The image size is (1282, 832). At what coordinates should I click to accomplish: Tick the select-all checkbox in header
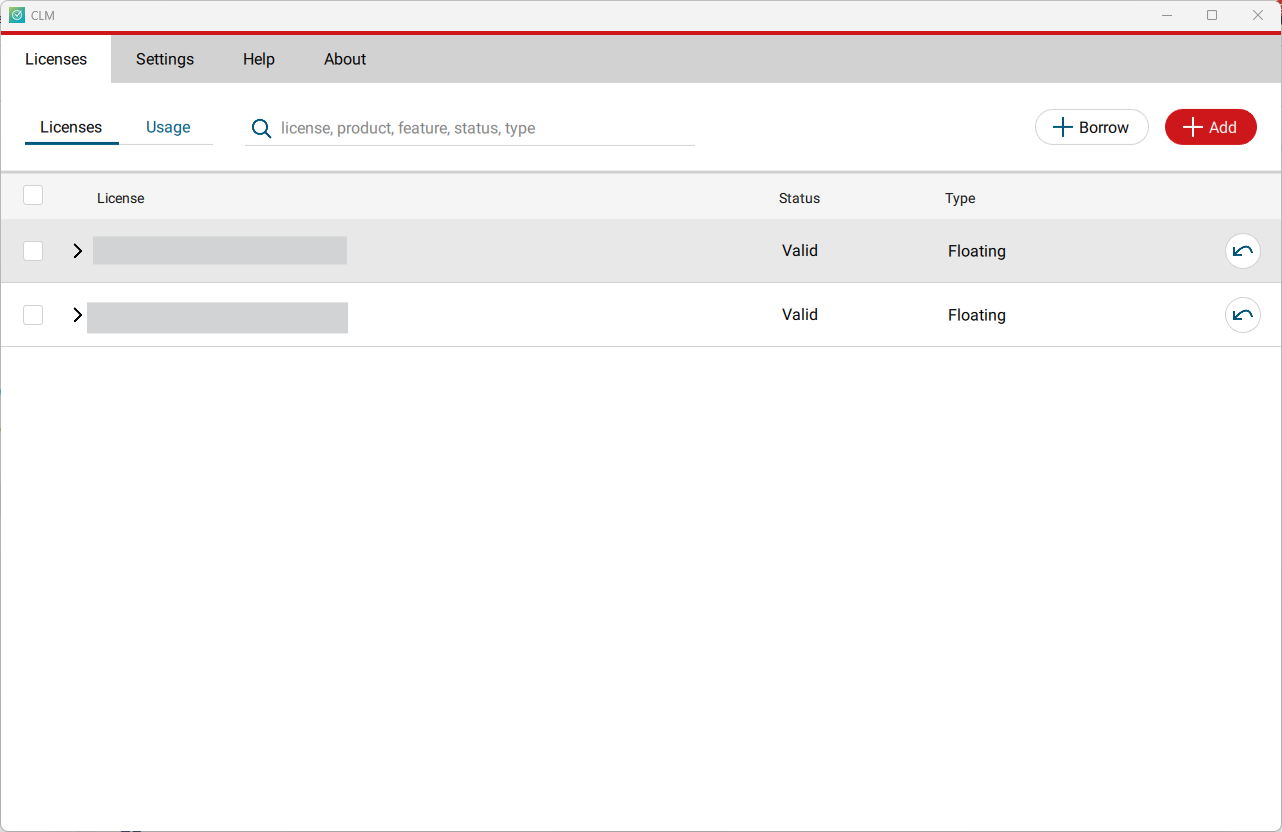click(x=33, y=196)
